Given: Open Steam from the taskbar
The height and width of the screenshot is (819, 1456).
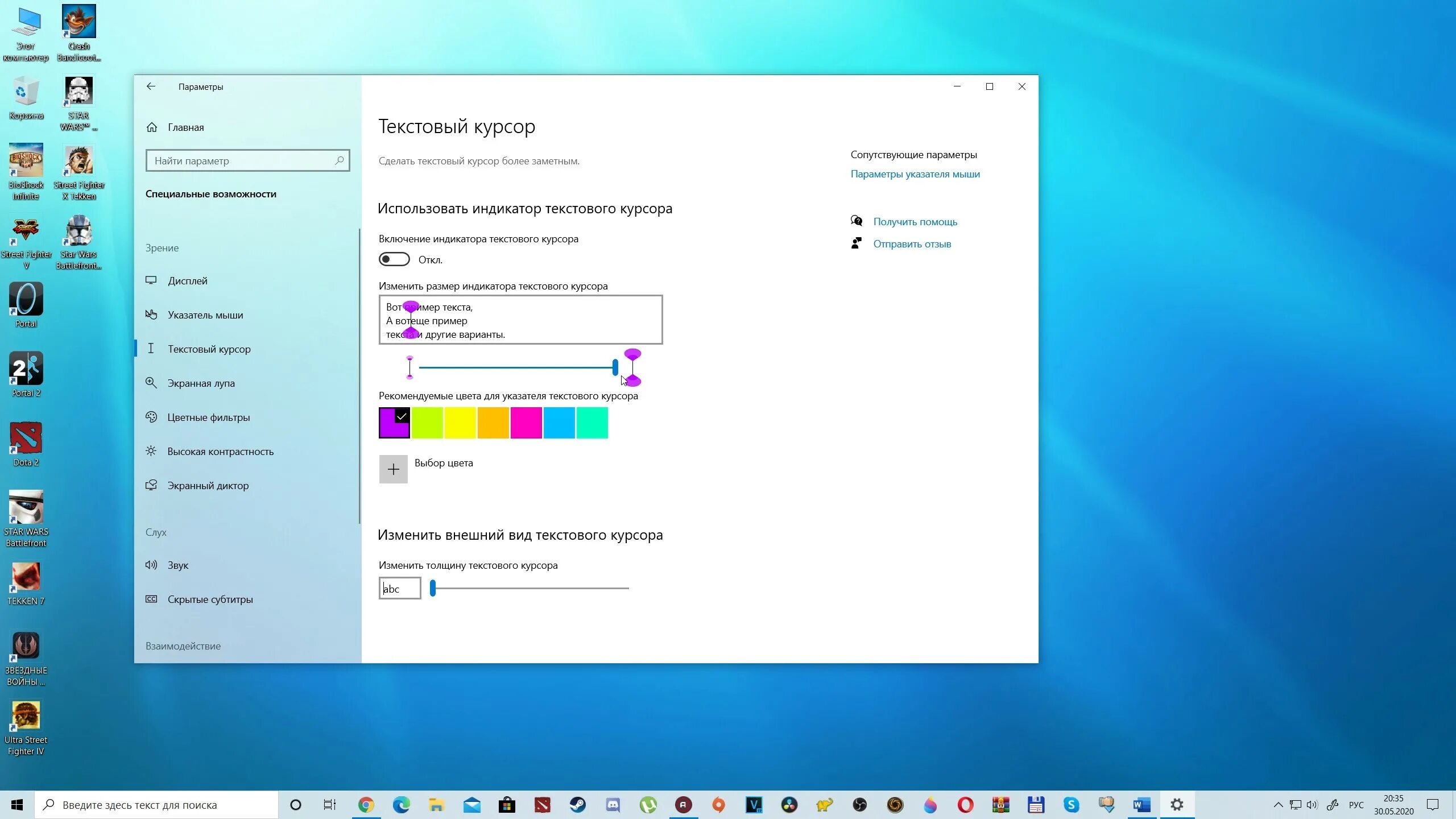Looking at the screenshot, I should [x=579, y=805].
